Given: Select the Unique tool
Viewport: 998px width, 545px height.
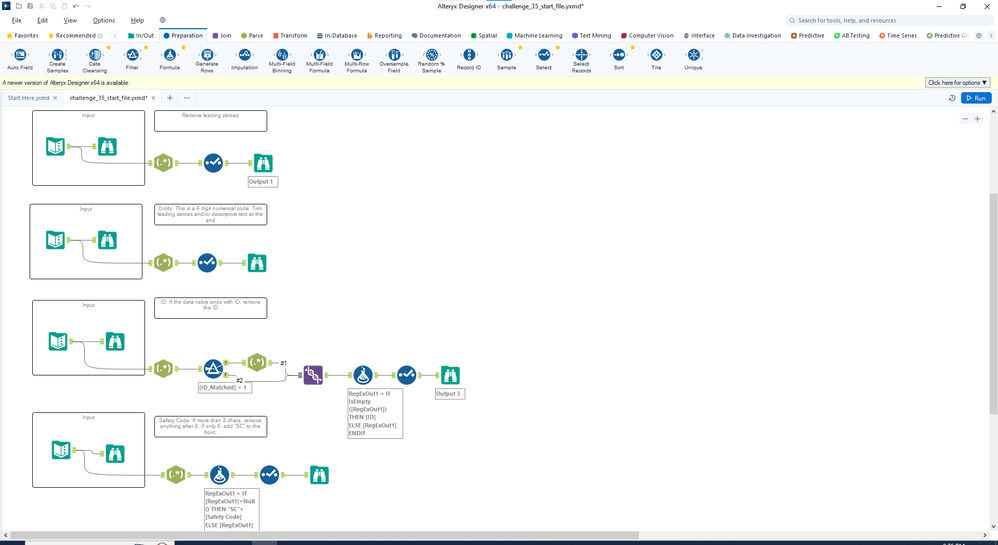Looking at the screenshot, I should point(693,55).
